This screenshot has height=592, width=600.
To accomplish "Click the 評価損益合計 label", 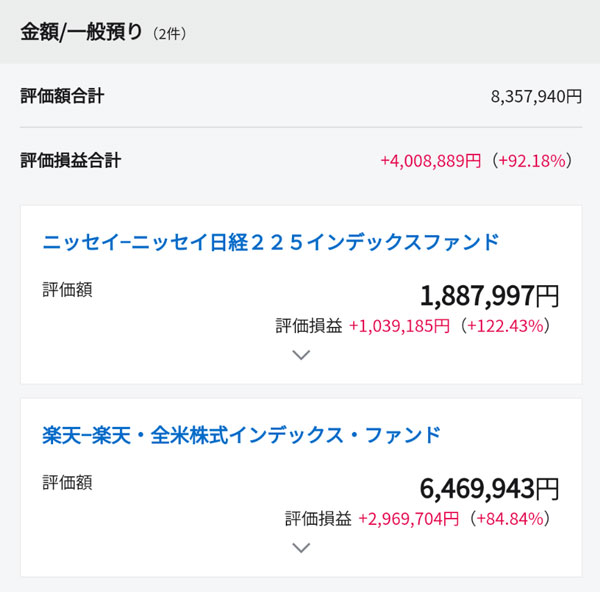I will (x=71, y=160).
